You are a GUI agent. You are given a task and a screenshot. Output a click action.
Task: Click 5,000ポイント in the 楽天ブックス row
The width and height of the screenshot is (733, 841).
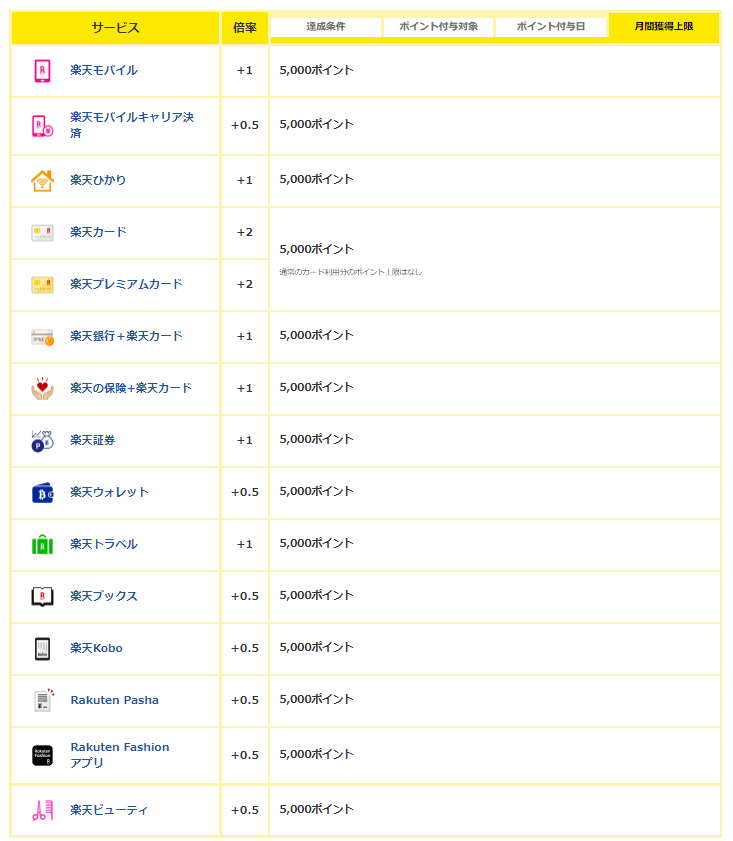coord(316,595)
